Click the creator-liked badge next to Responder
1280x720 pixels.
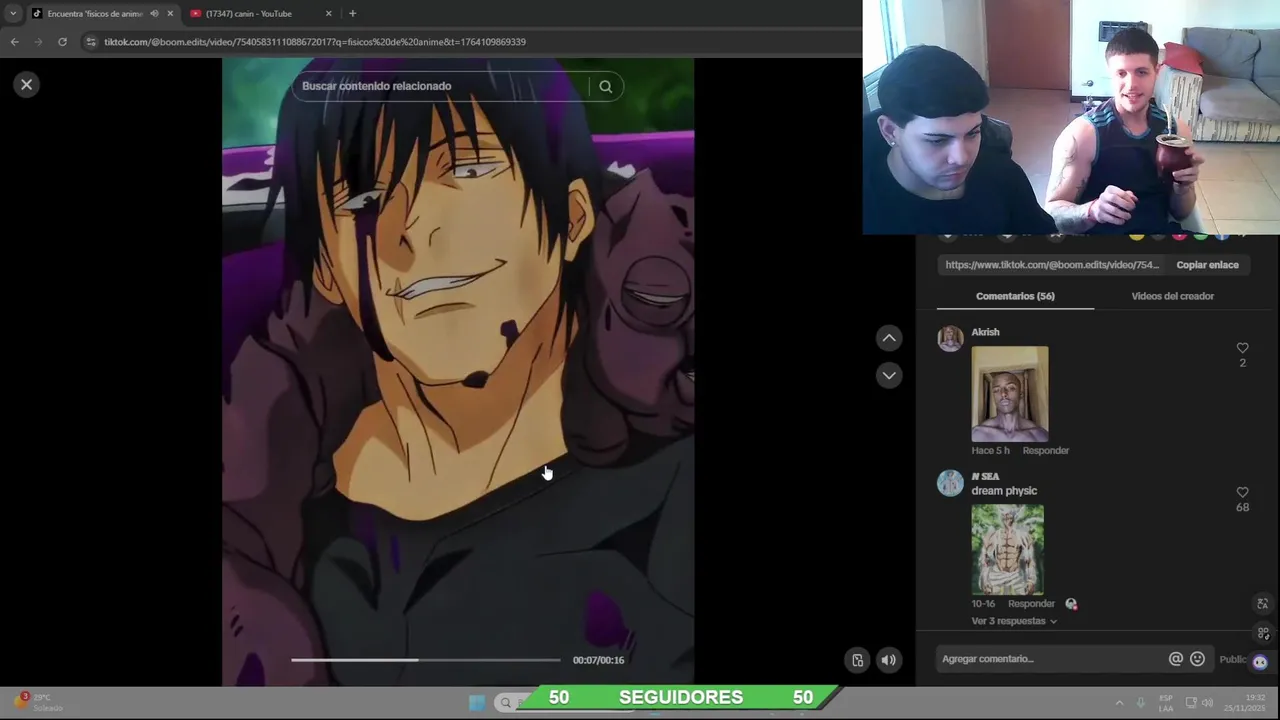[x=1071, y=604]
